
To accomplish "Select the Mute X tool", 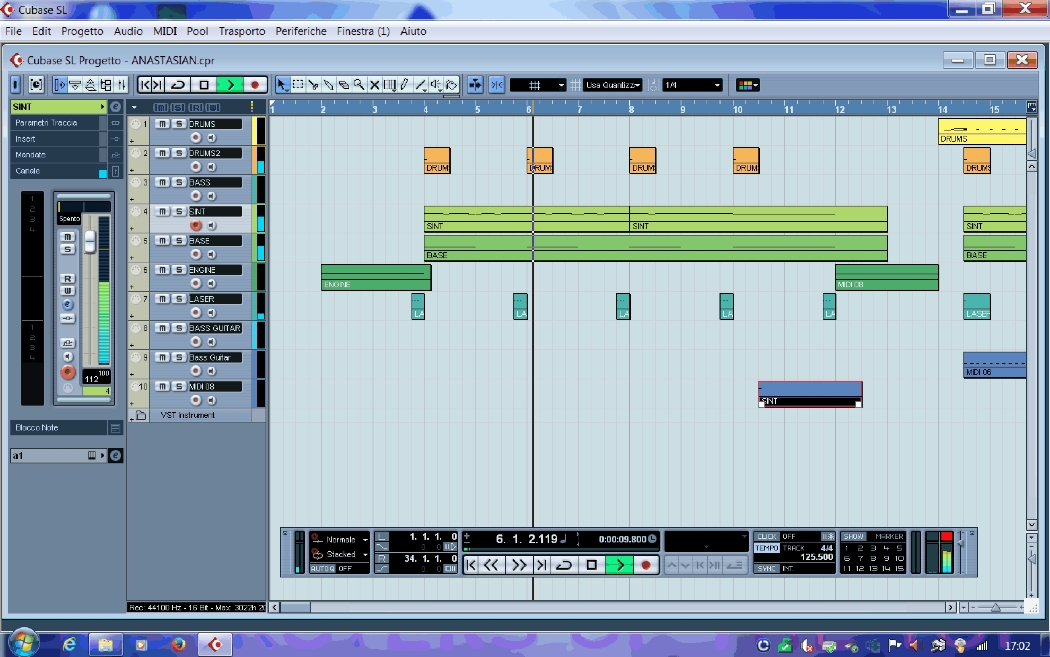I will 374,85.
